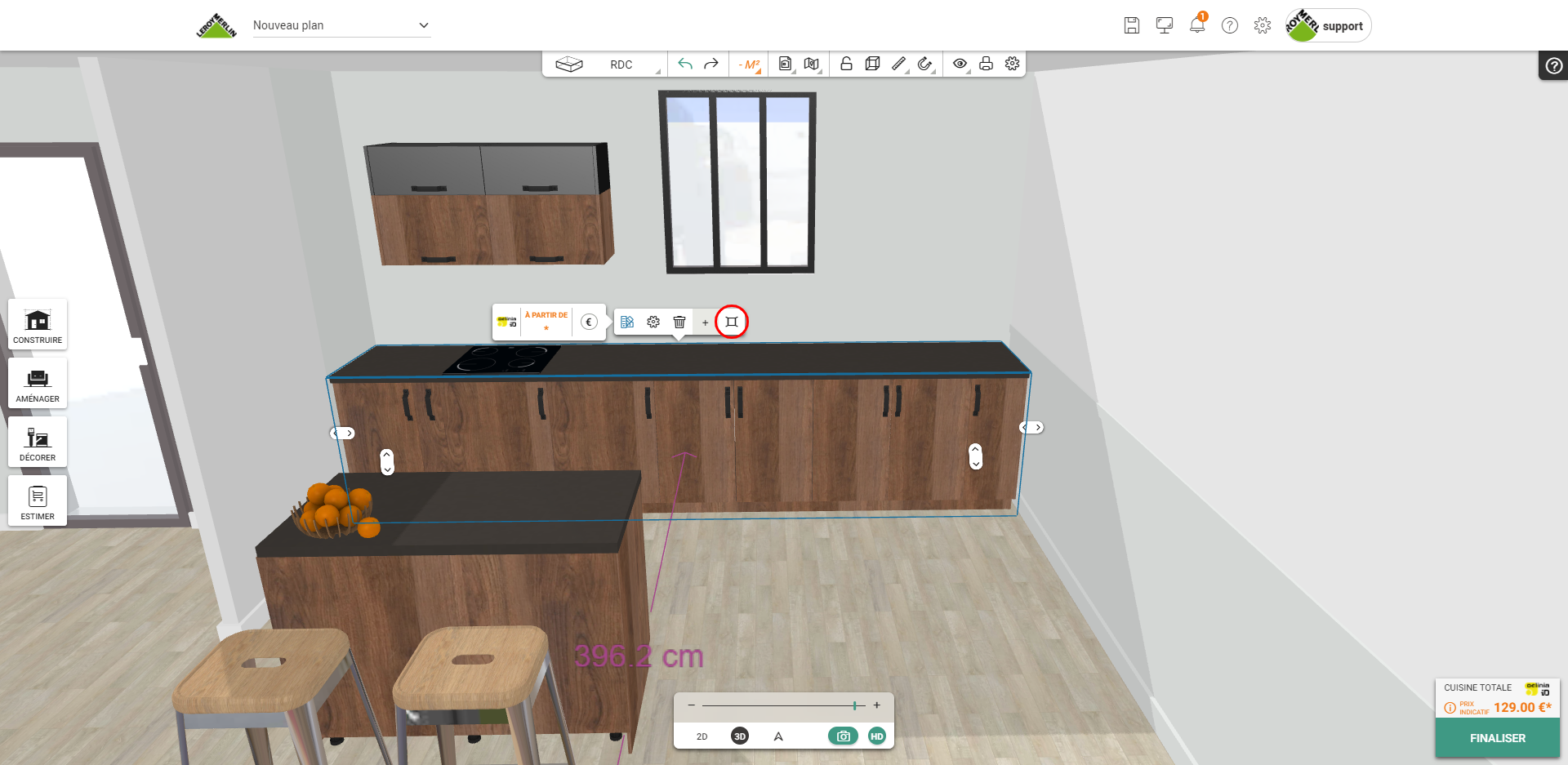1568x765 pixels.
Task: Click the zoom slider handle
Action: [x=854, y=705]
